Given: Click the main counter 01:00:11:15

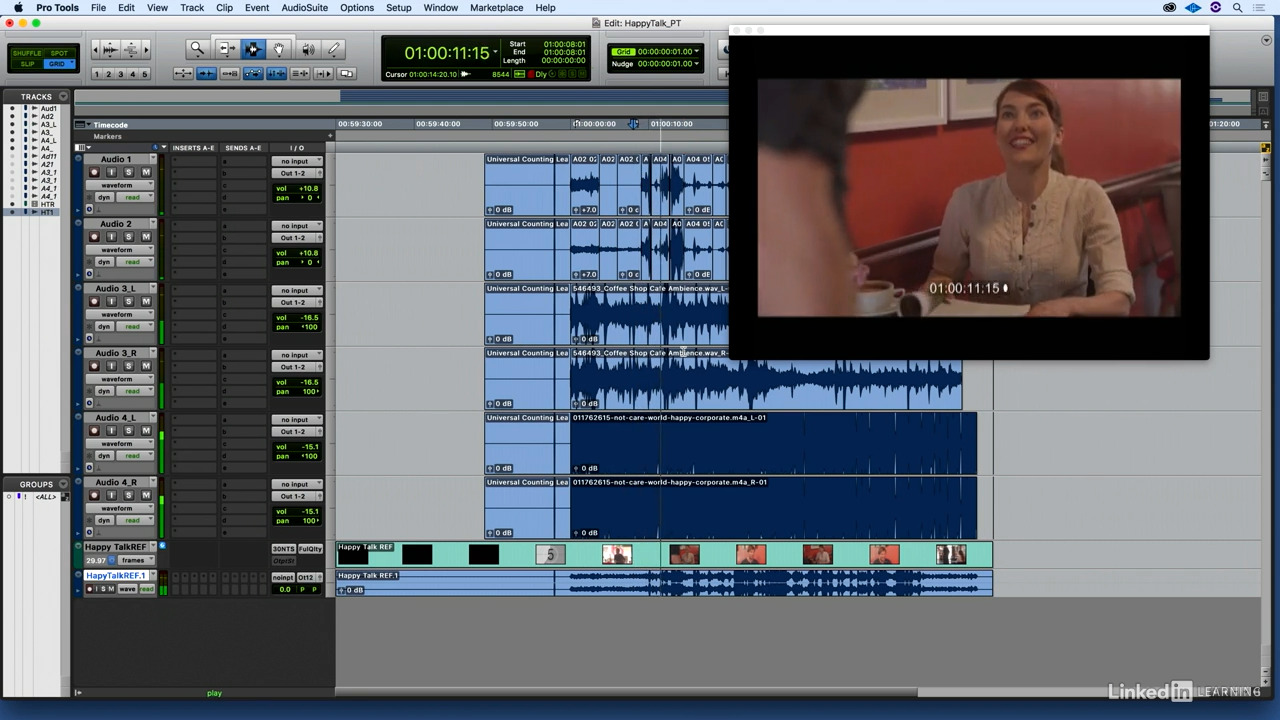Looking at the screenshot, I should pyautogui.click(x=447, y=53).
